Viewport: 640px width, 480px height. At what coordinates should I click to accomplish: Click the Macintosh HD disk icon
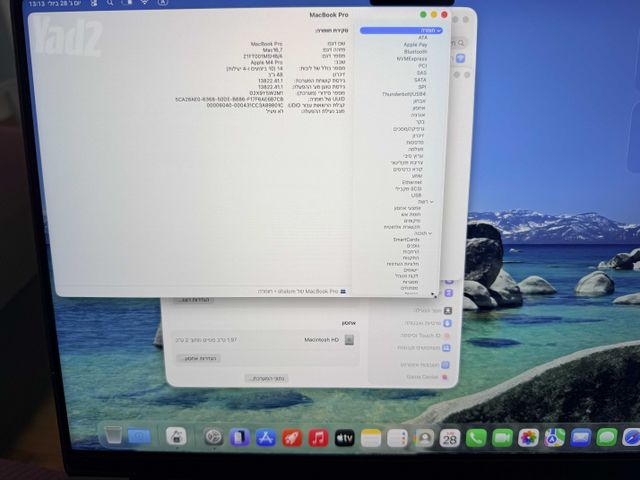(x=349, y=340)
